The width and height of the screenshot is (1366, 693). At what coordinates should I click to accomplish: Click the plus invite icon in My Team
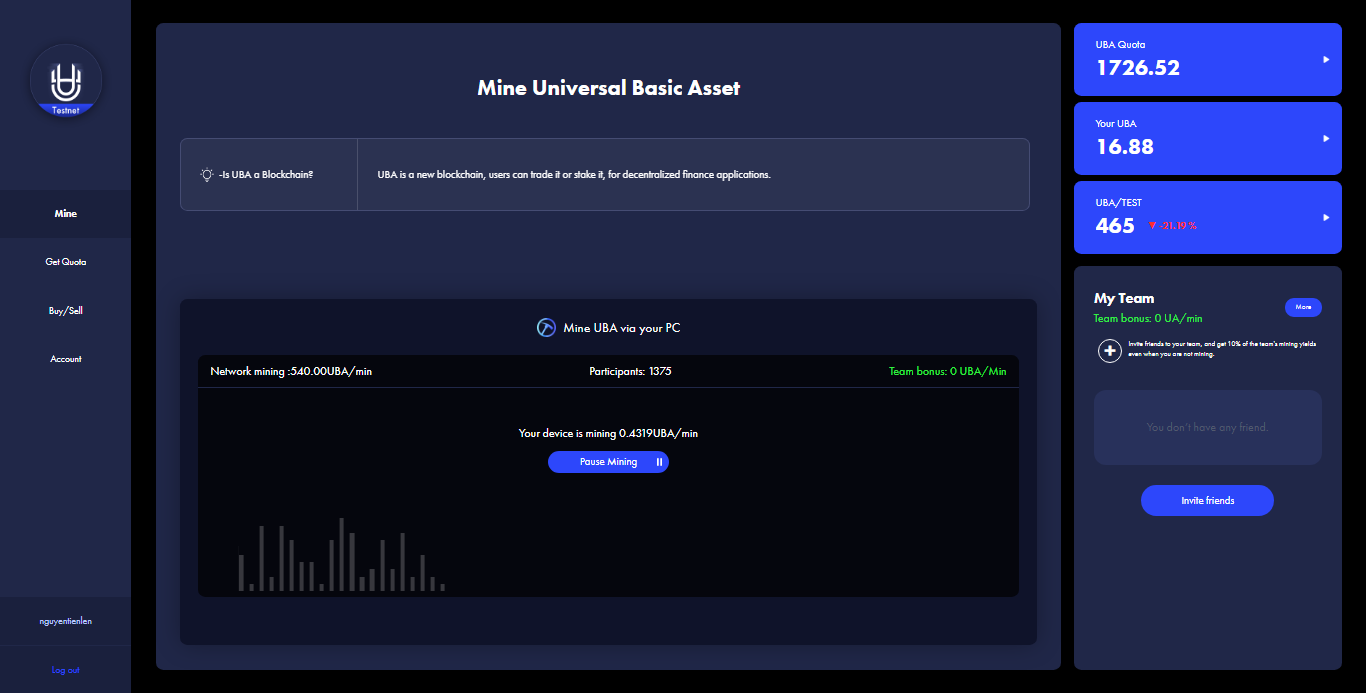point(1110,351)
